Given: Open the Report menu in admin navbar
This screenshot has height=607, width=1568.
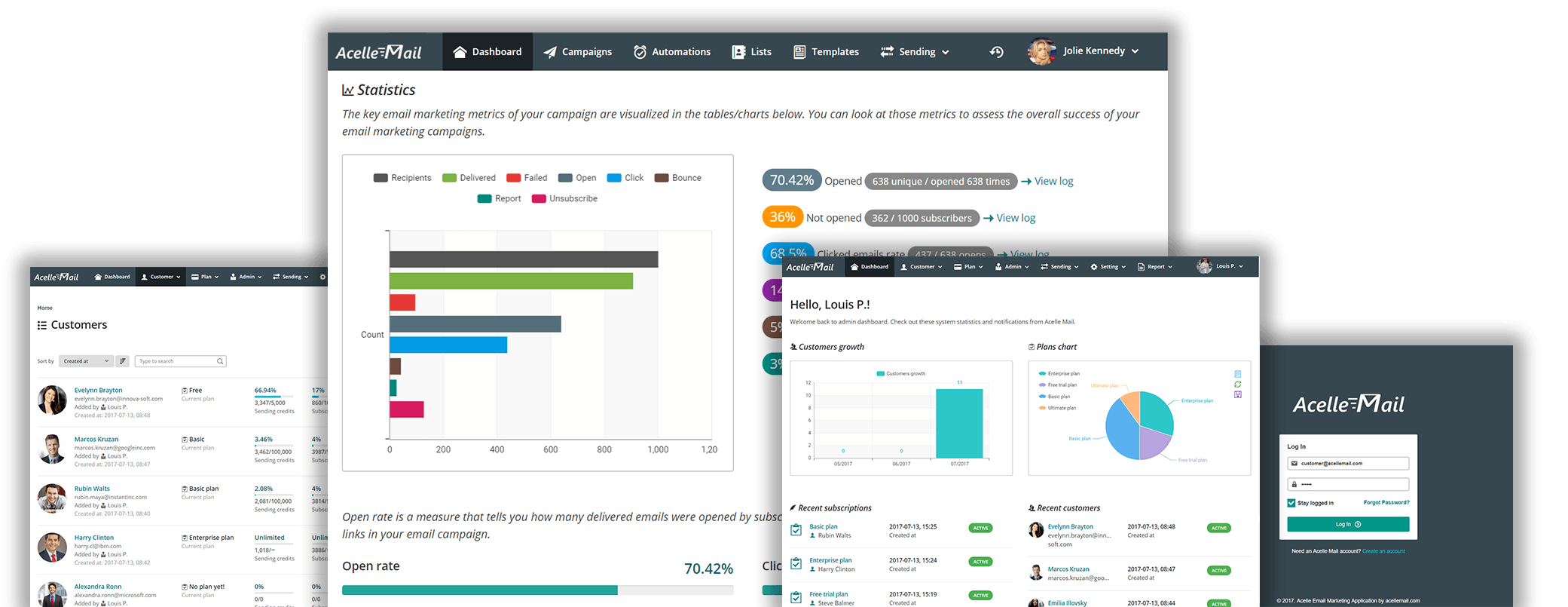Looking at the screenshot, I should (x=1155, y=267).
